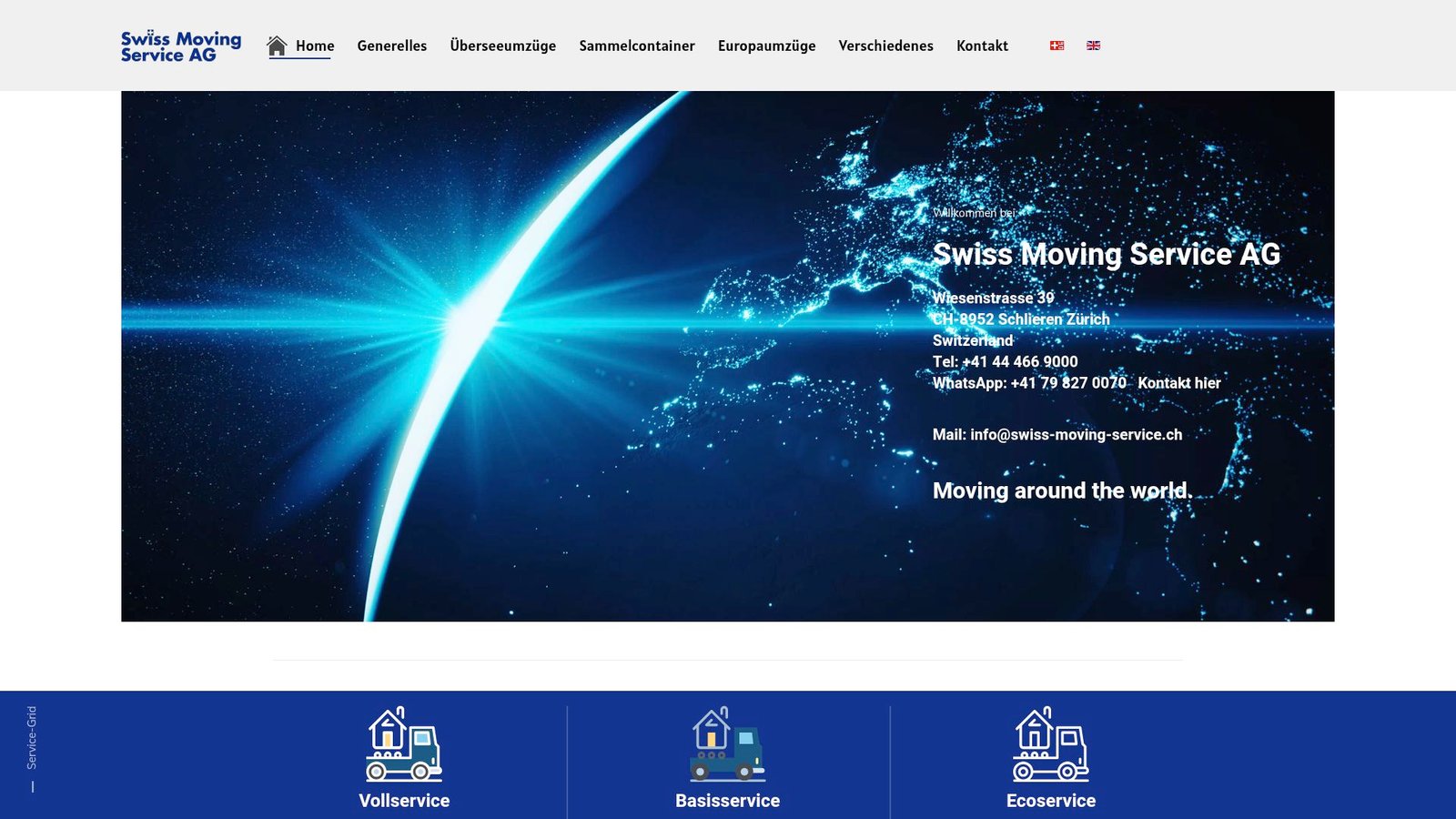Select the Swiss flag language icon
The image size is (1456, 819).
(1055, 45)
